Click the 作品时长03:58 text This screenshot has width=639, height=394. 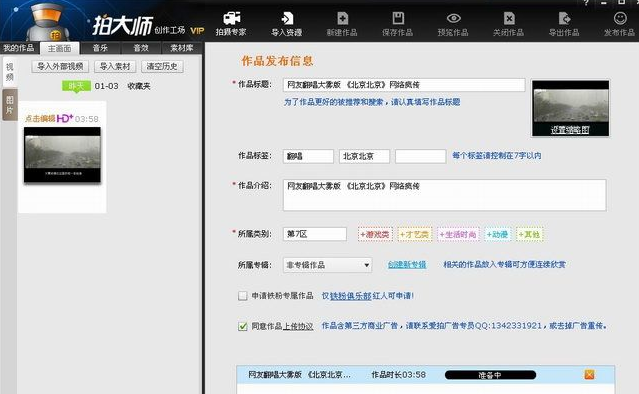[x=399, y=374]
